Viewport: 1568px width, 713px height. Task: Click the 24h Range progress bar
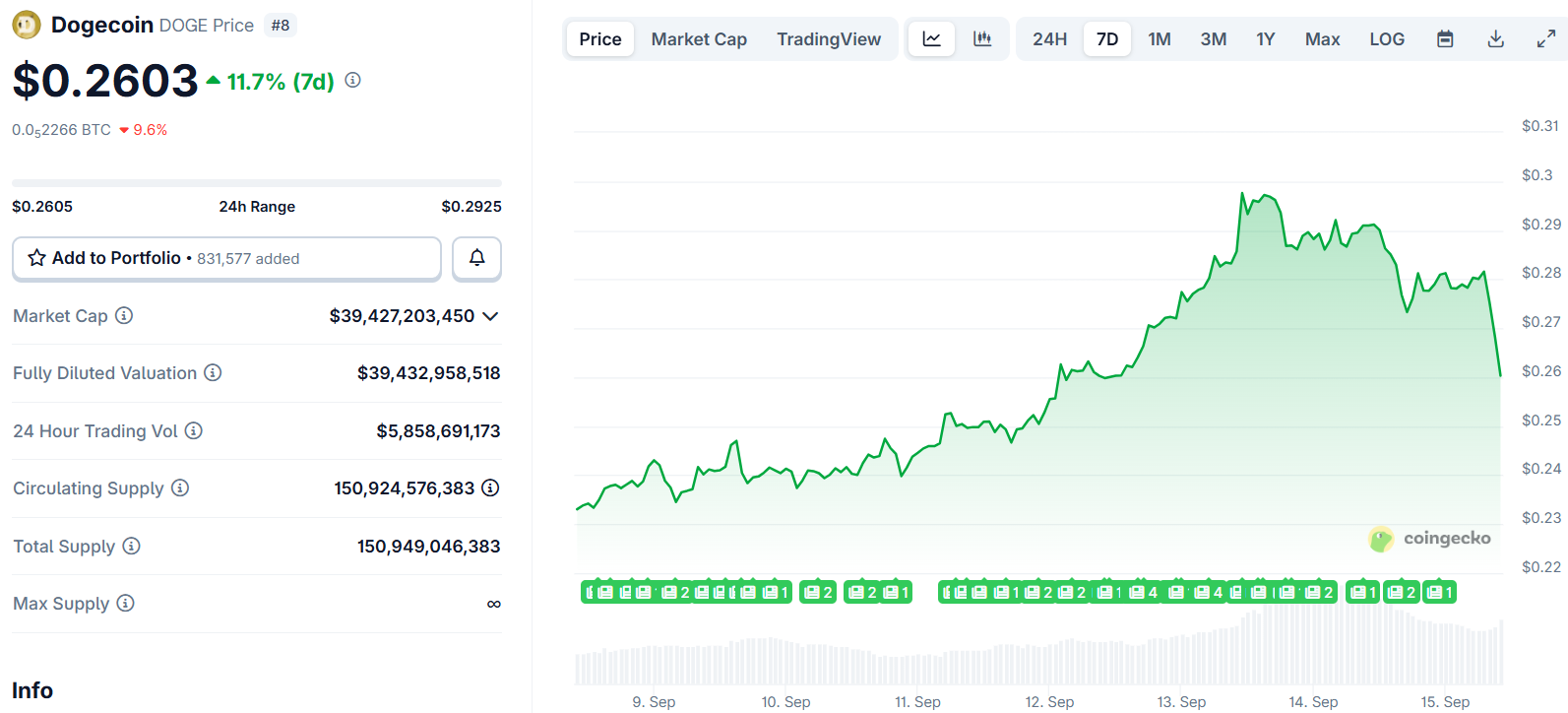point(257,183)
